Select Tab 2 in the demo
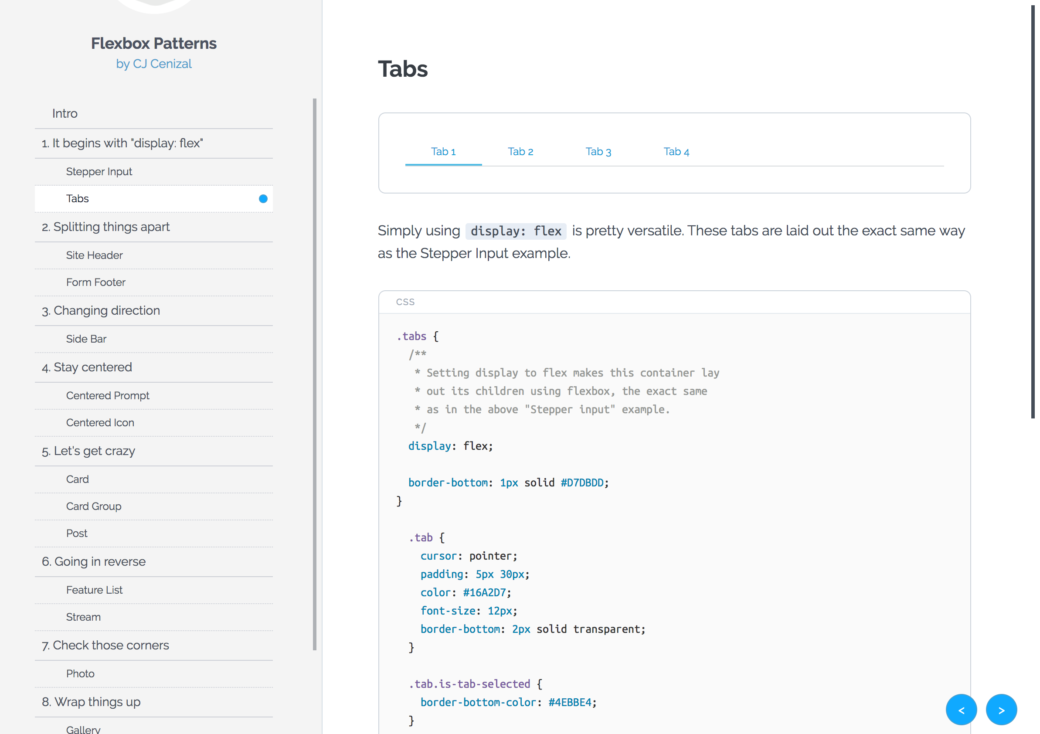The width and height of the screenshot is (1040, 734). coord(520,151)
